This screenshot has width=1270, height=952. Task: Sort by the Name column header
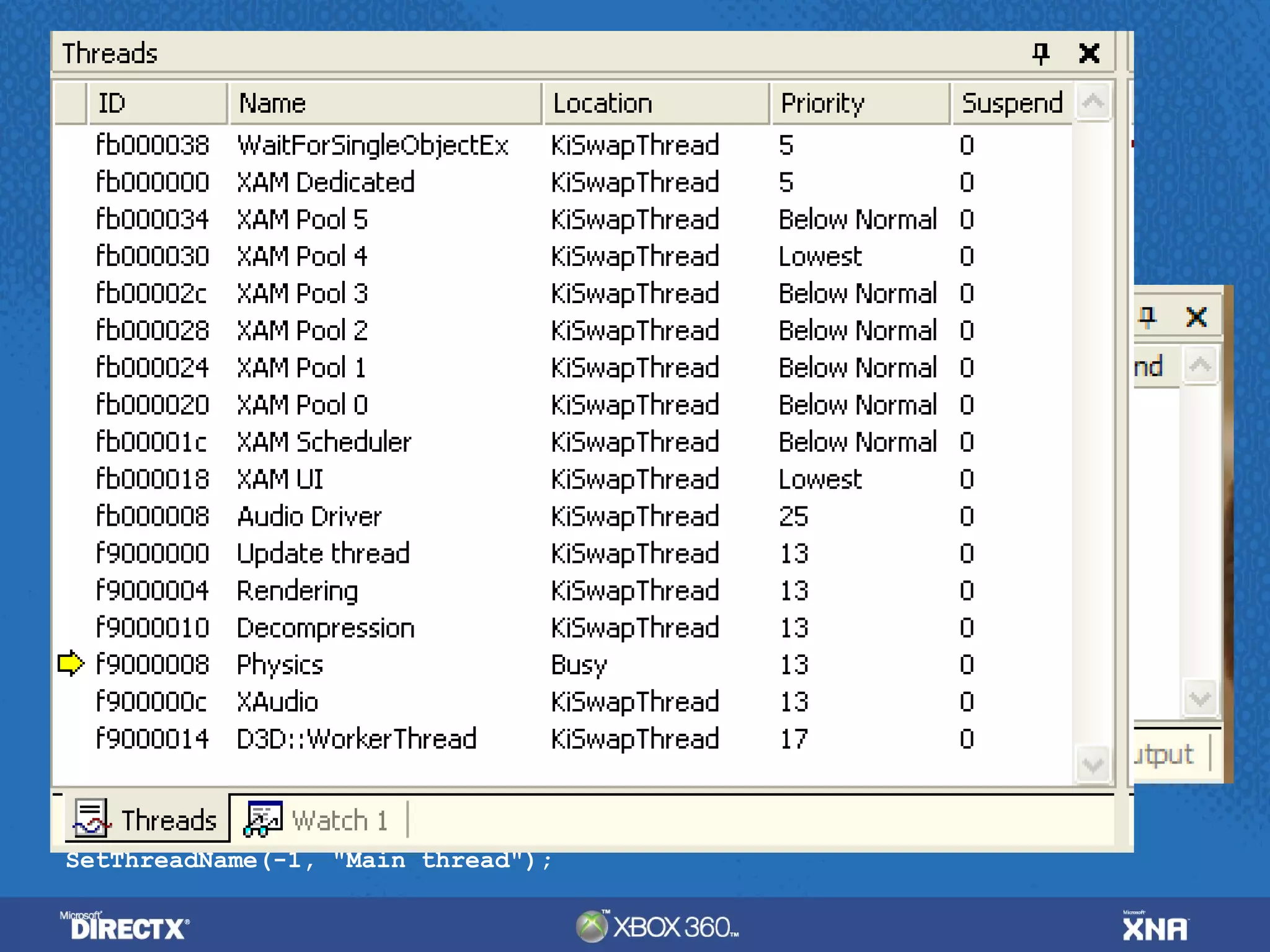pyautogui.click(x=384, y=103)
